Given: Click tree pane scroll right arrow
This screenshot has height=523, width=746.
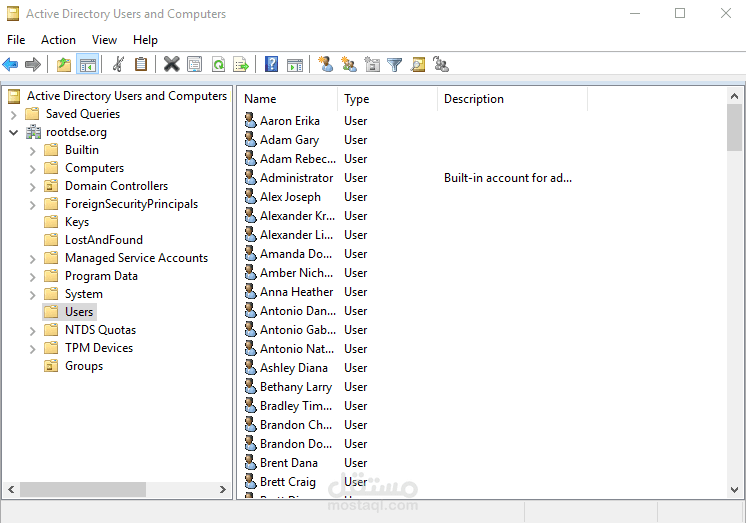Looking at the screenshot, I should coord(223,489).
